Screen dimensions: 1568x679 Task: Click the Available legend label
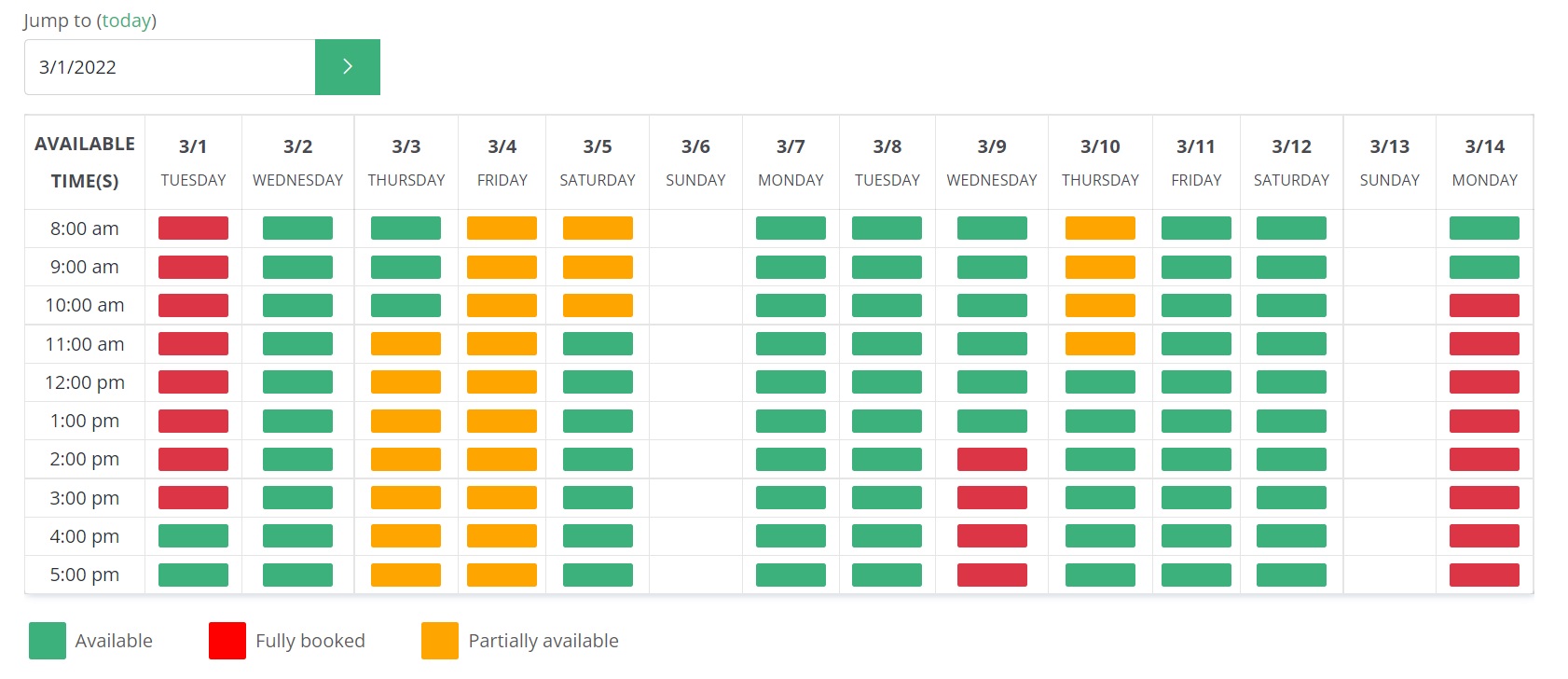(114, 641)
